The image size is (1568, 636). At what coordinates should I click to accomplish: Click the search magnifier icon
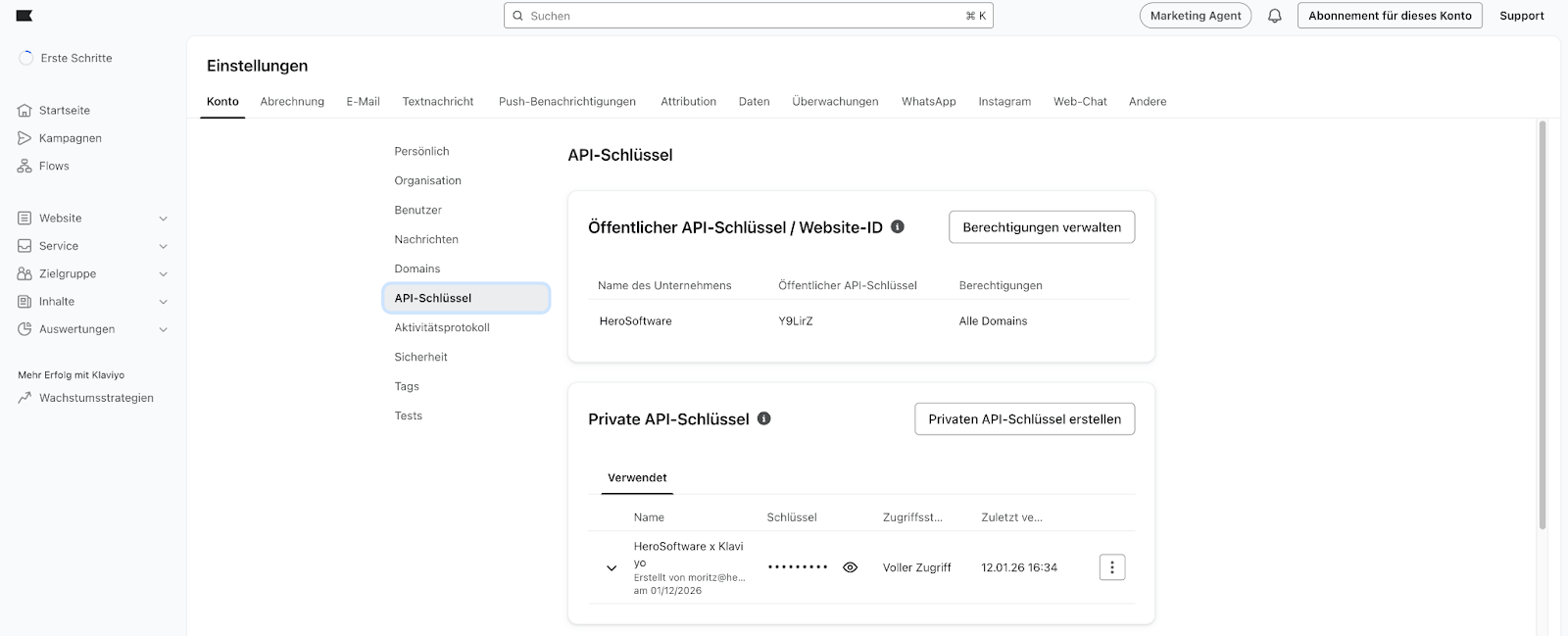pyautogui.click(x=518, y=16)
